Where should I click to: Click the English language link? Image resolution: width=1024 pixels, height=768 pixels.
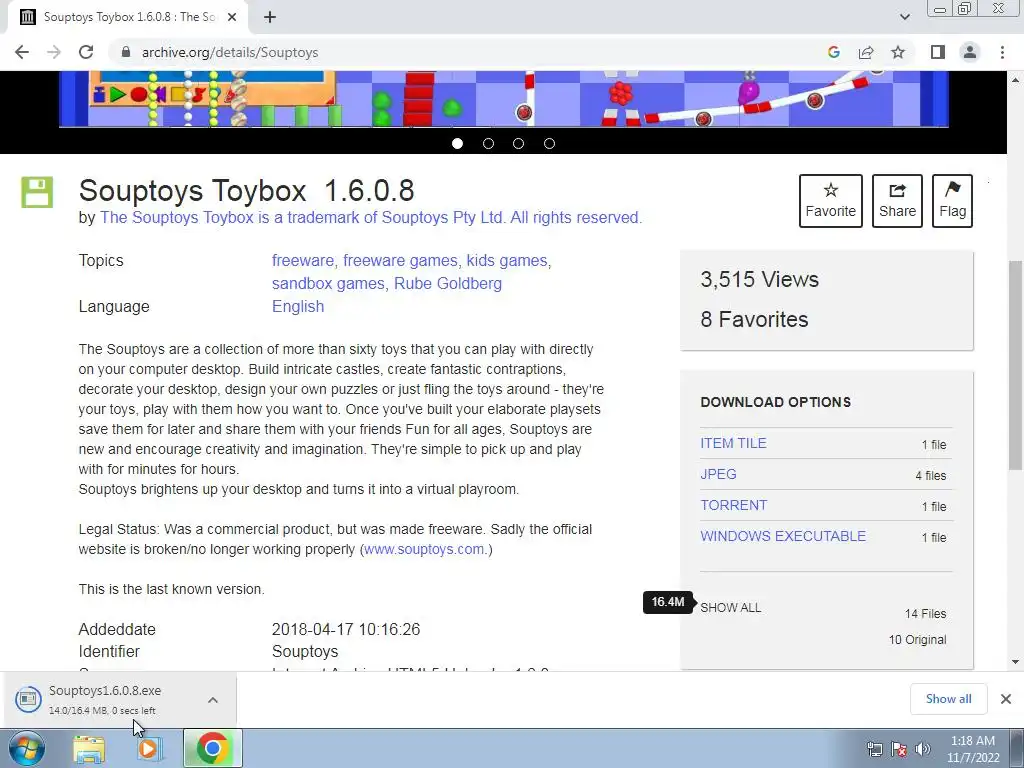click(298, 306)
